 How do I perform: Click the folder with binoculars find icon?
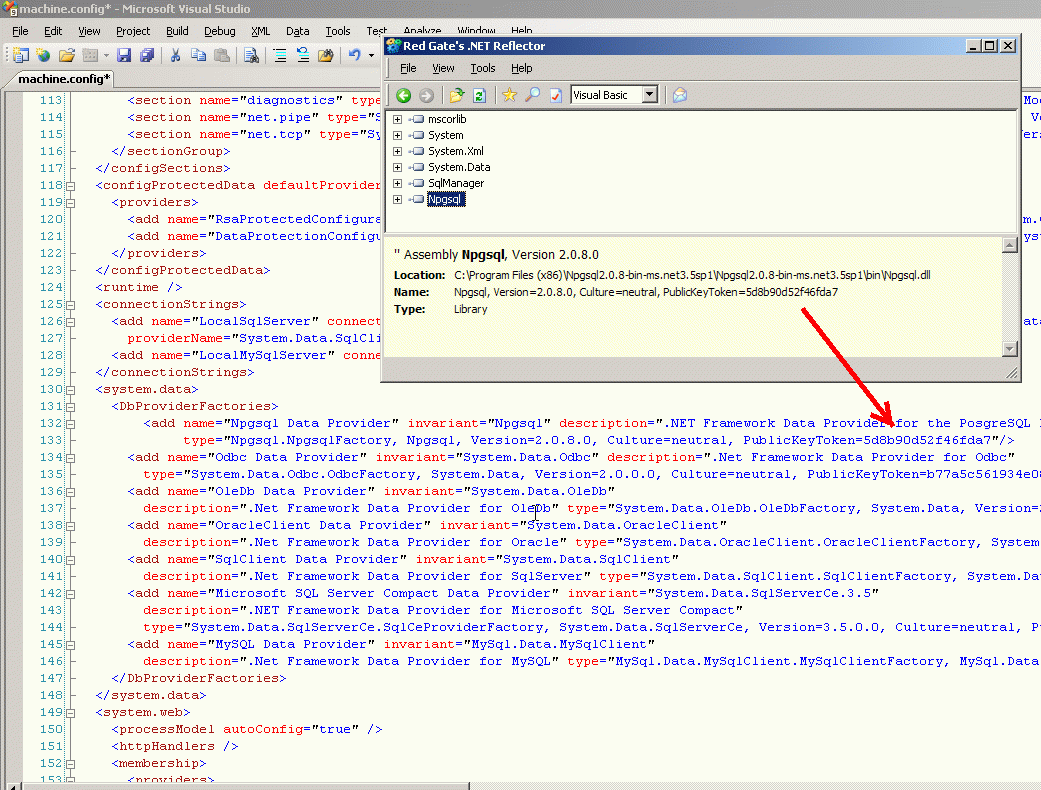325,55
